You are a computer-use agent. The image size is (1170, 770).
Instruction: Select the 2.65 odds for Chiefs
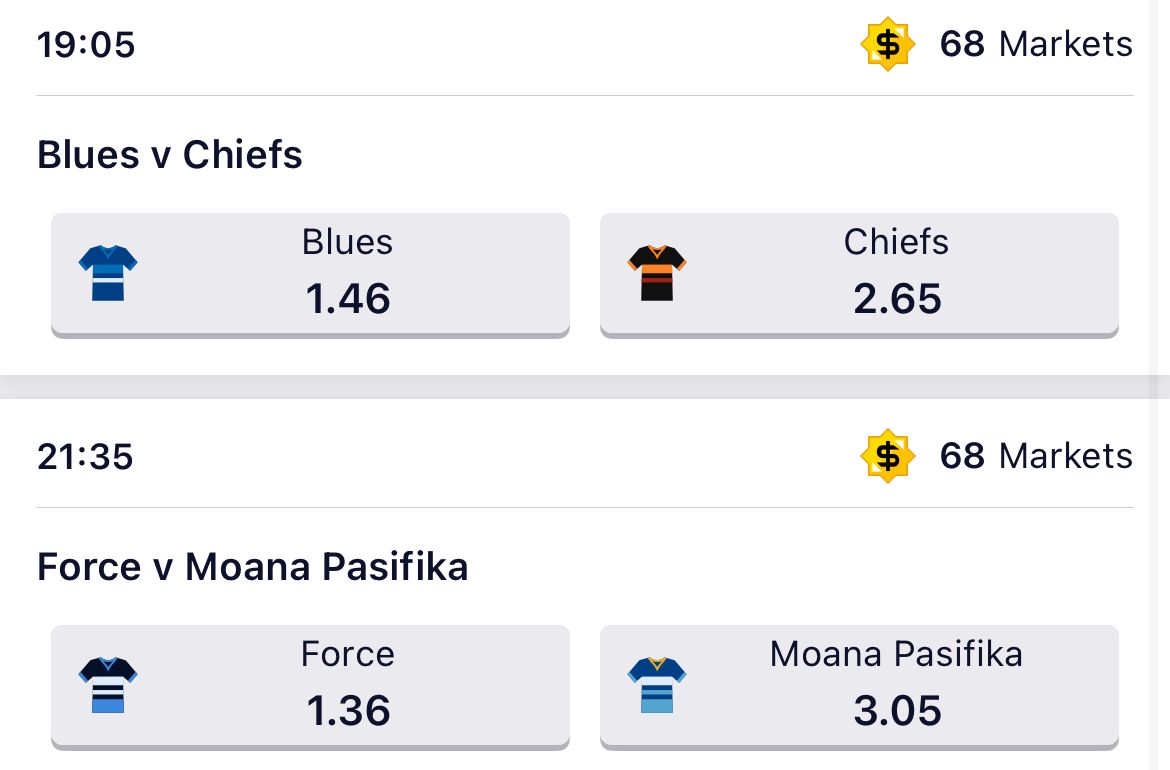(897, 299)
